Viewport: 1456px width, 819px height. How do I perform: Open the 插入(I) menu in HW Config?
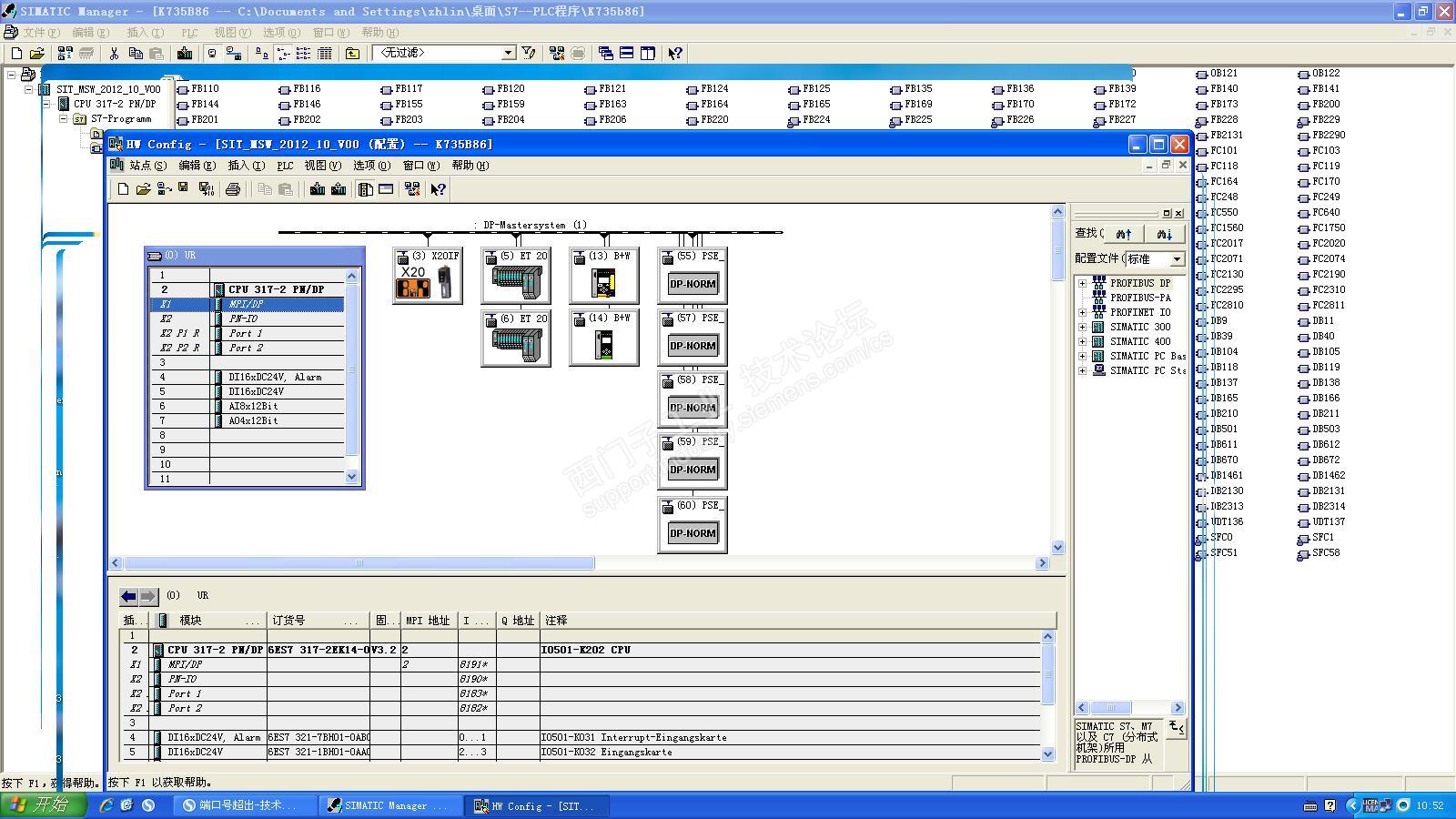(246, 166)
